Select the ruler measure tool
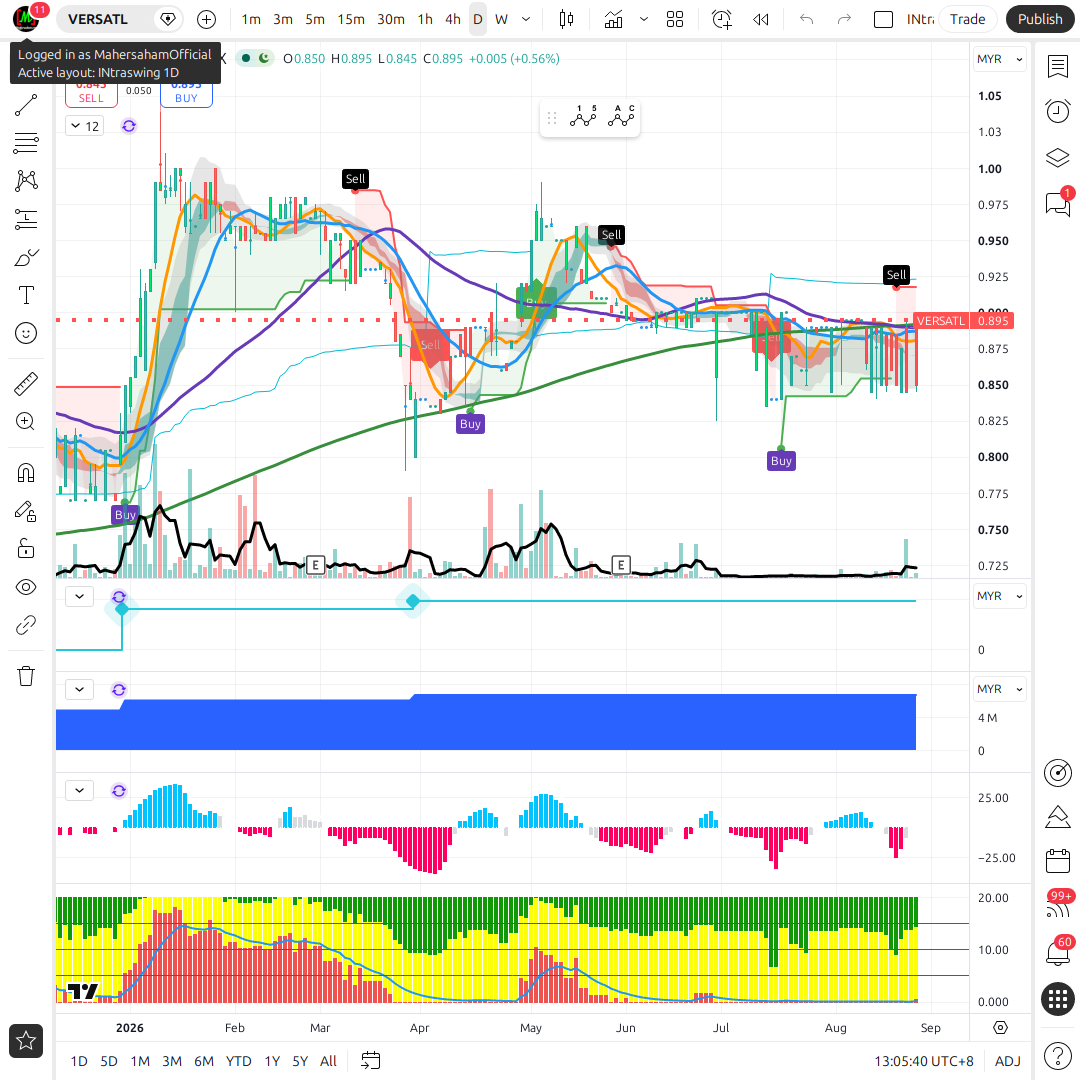 25,384
